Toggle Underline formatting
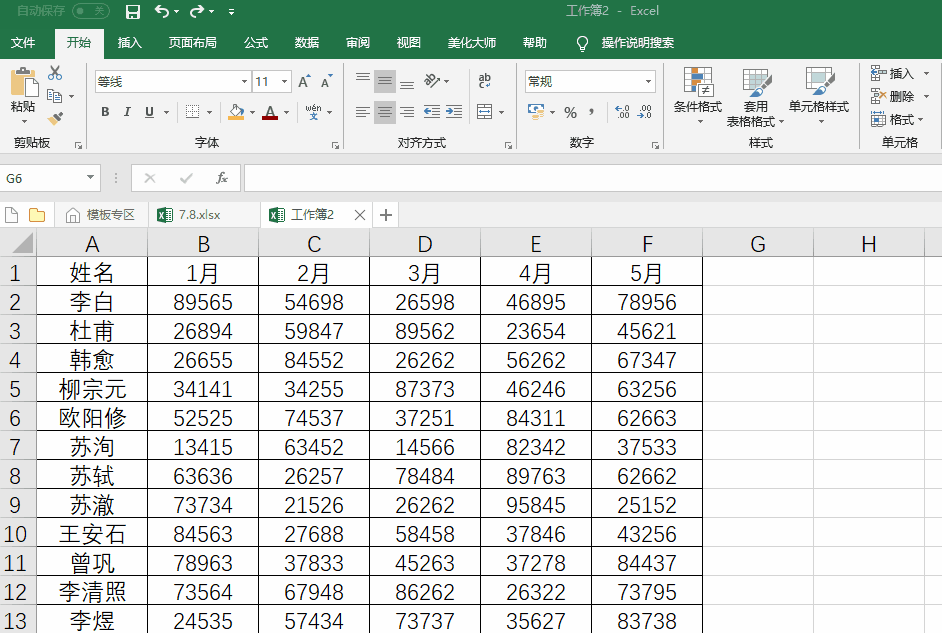This screenshot has width=942, height=633. tap(150, 112)
